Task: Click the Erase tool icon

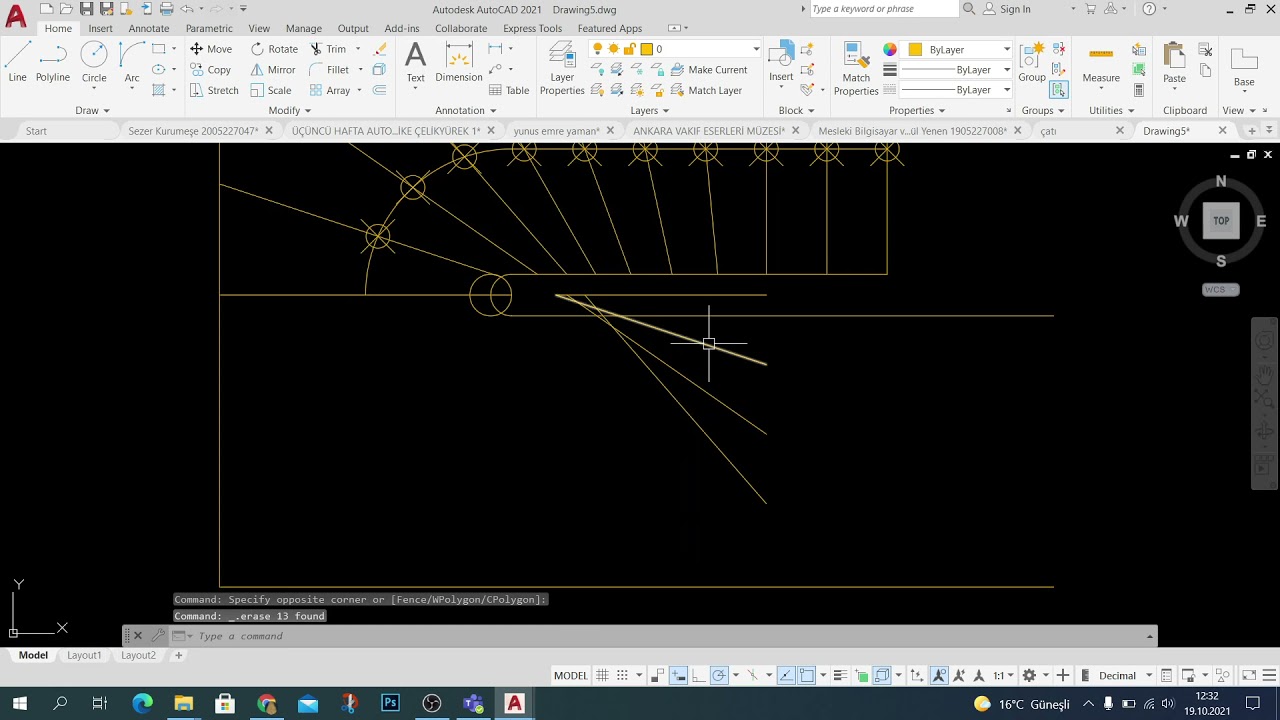Action: pos(380,49)
